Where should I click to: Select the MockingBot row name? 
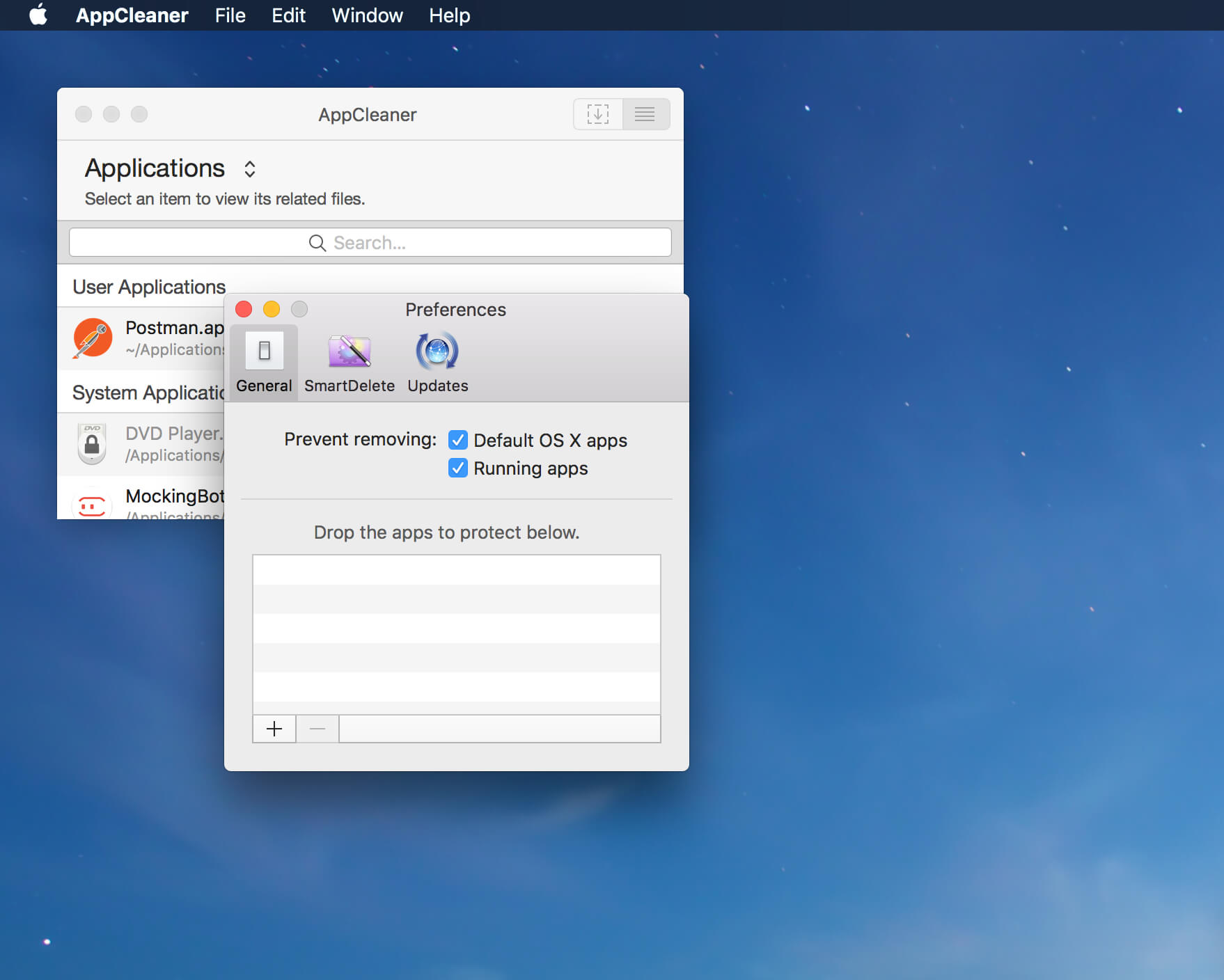[175, 496]
